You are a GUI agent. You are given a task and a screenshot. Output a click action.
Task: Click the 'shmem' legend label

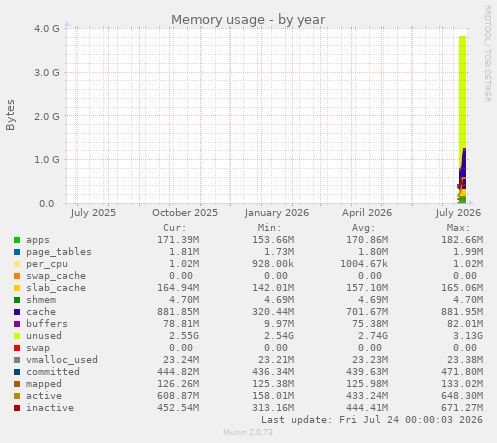point(41,300)
